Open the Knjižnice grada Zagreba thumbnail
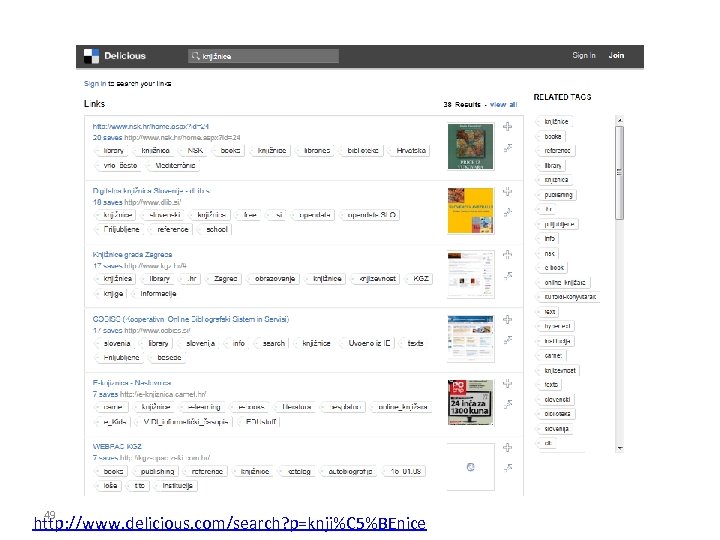 471,275
